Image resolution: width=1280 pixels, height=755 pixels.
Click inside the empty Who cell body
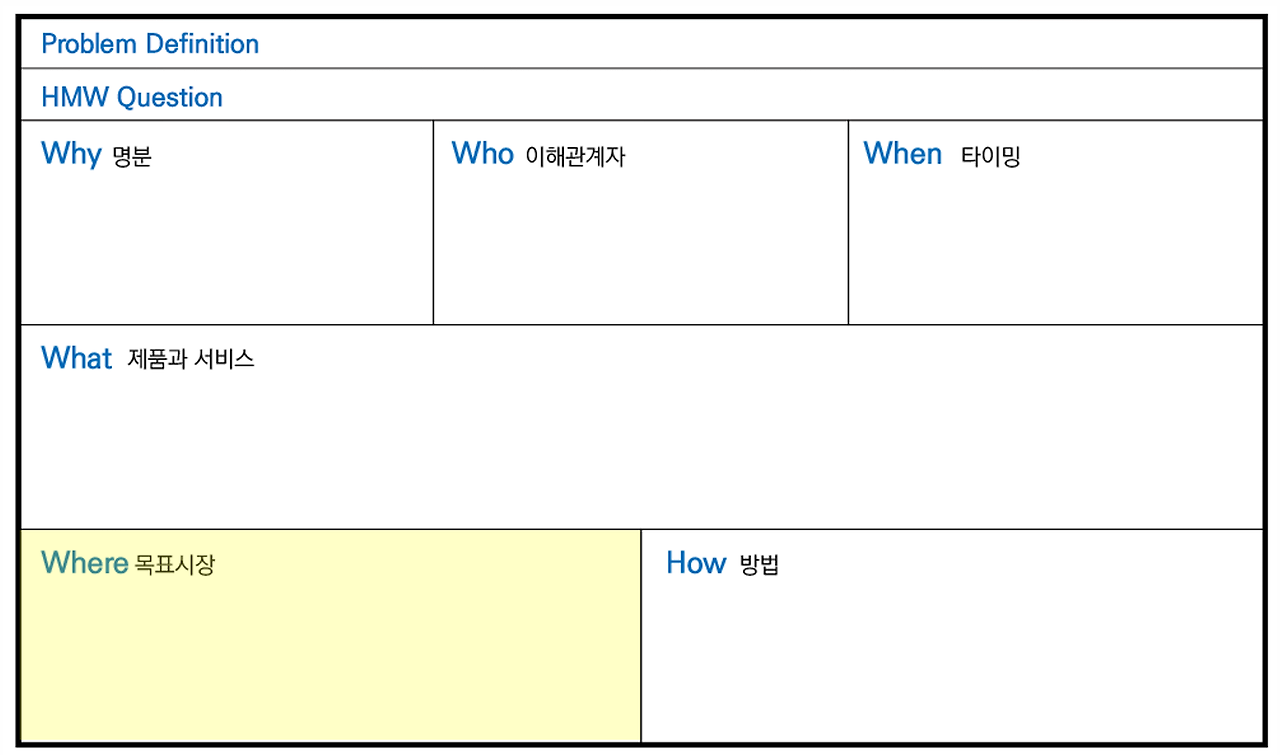640,250
